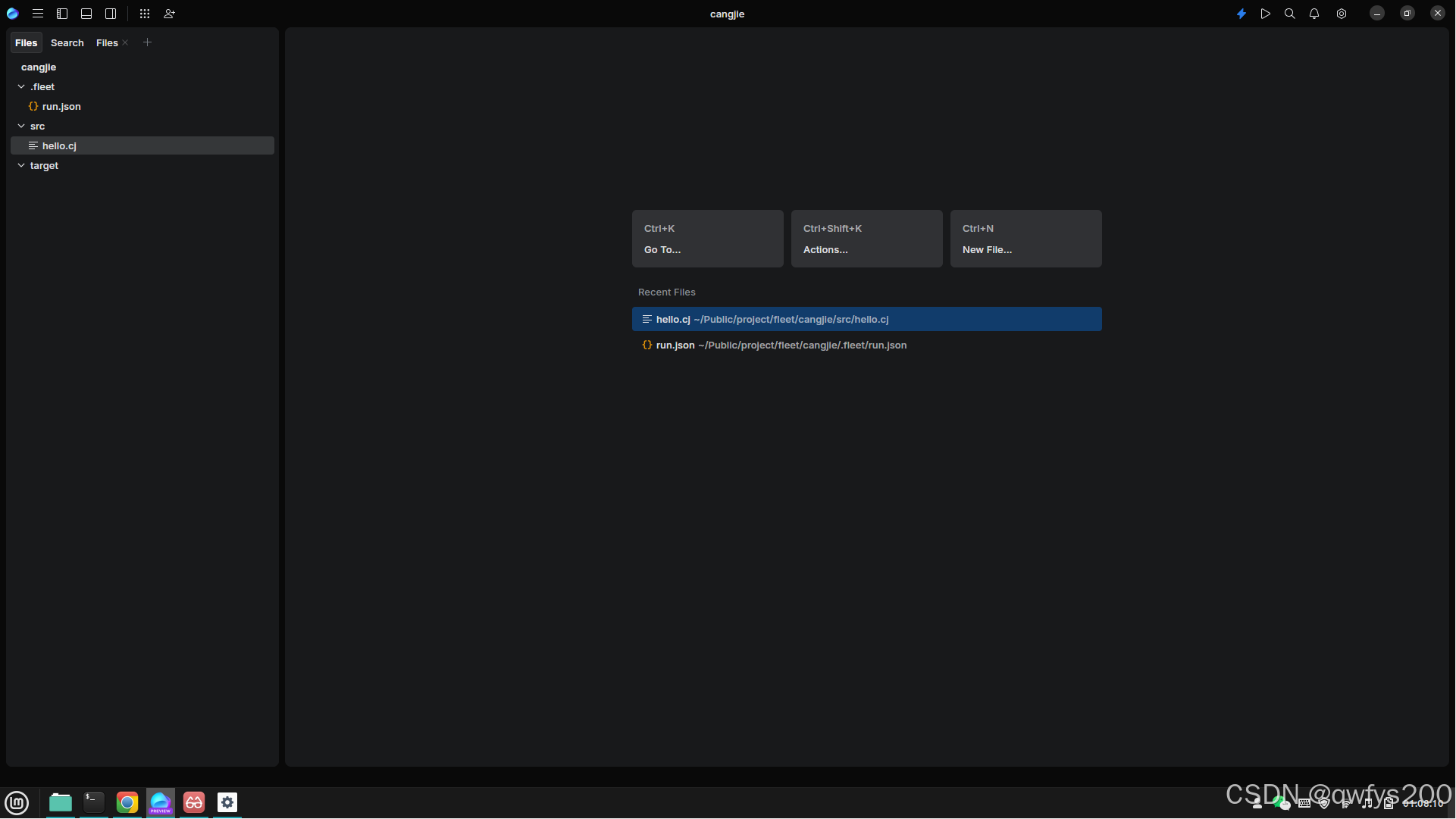1456x819 pixels.
Task: Toggle the left panel visibility
Action: [62, 14]
